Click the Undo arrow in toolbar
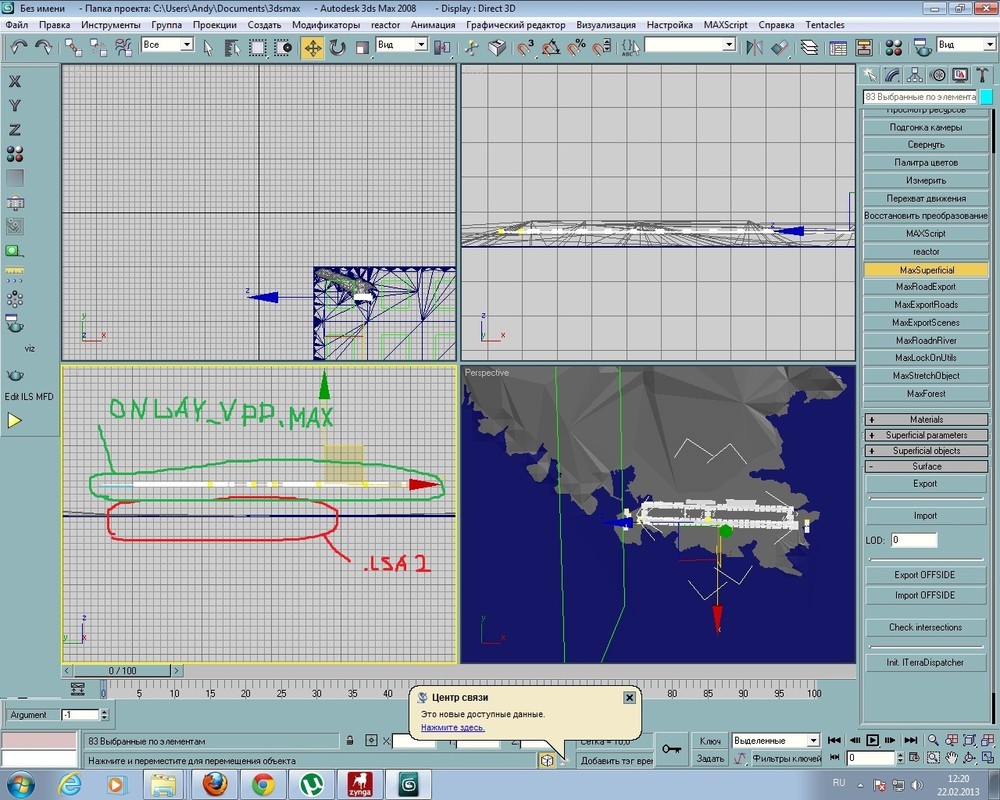Image resolution: width=1000 pixels, height=800 pixels. (x=19, y=46)
